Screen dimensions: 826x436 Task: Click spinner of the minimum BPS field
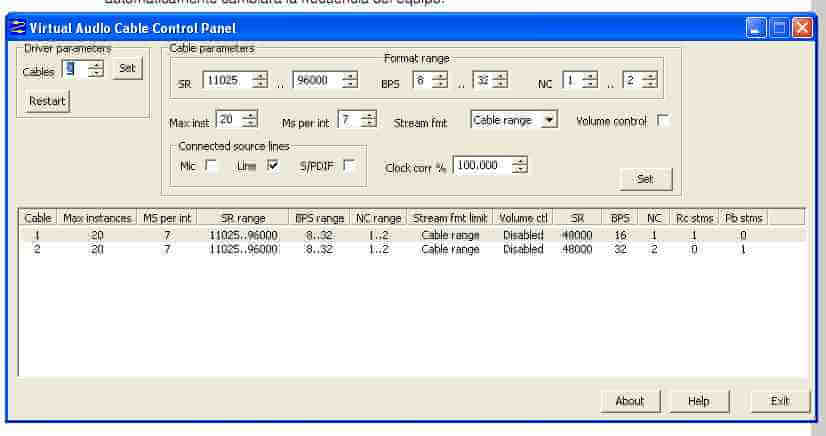[x=439, y=80]
